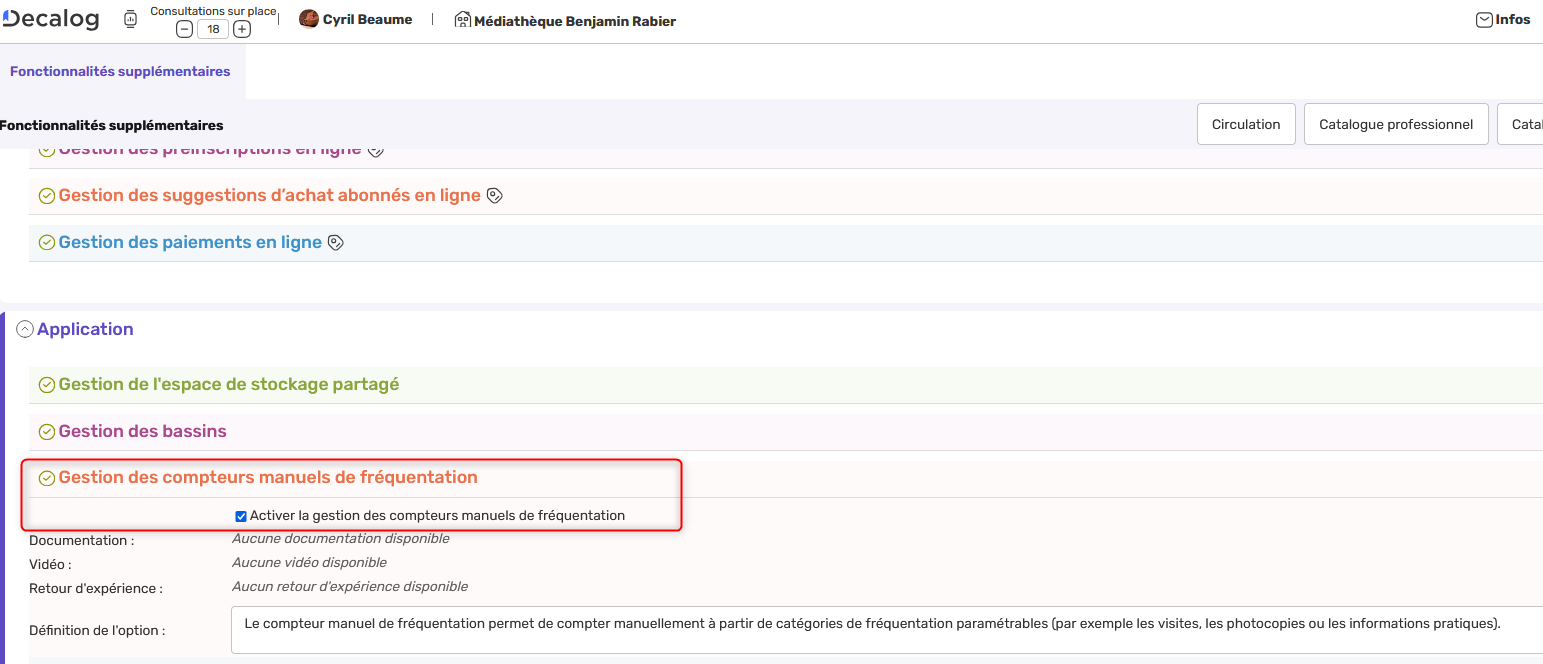1543x664 pixels.
Task: Select the Fonctionnalités supplémentaires tab
Action: pos(120,72)
